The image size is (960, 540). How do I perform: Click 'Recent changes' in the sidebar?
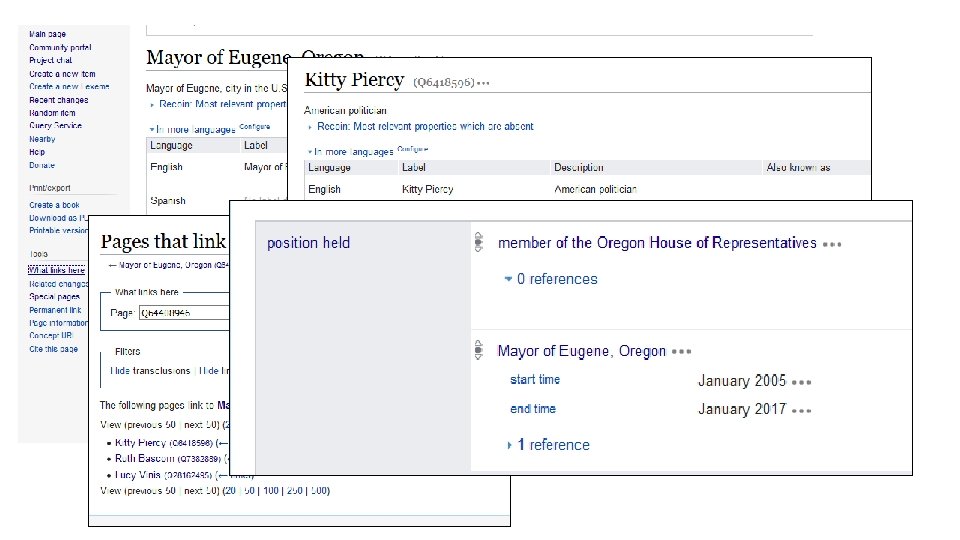tap(58, 100)
